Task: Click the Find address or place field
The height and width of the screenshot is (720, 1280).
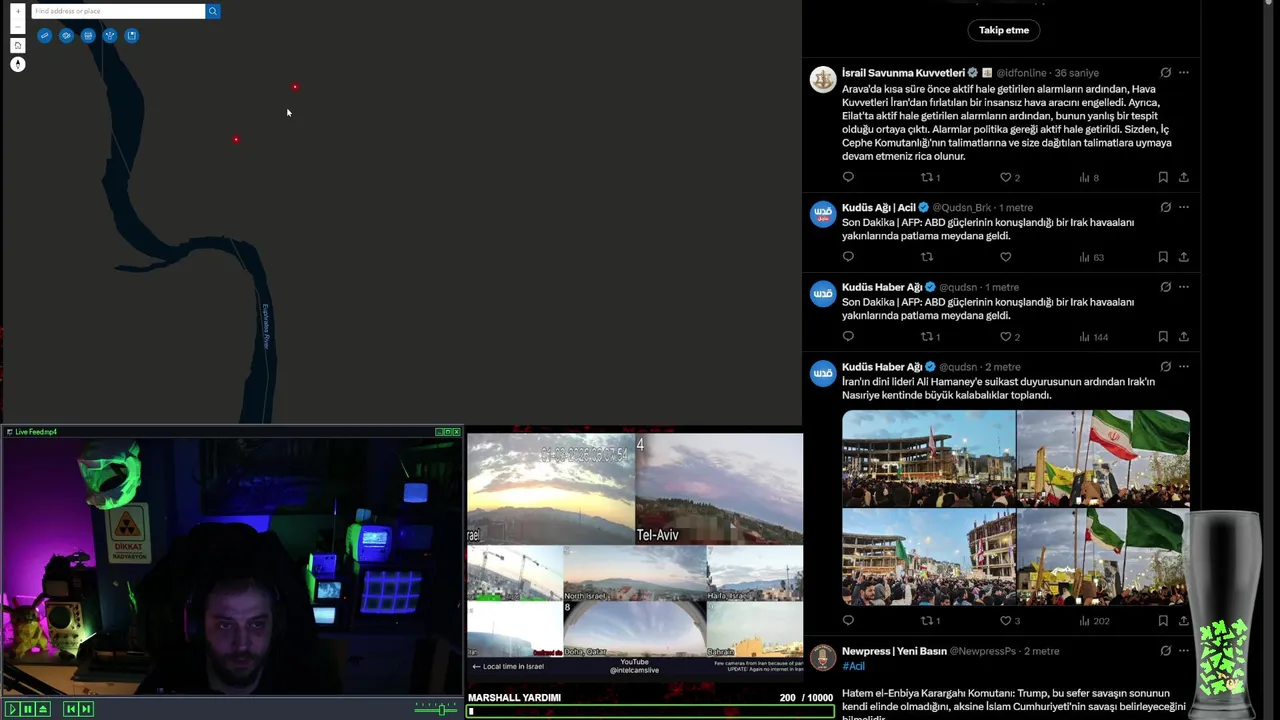Action: pos(118,11)
